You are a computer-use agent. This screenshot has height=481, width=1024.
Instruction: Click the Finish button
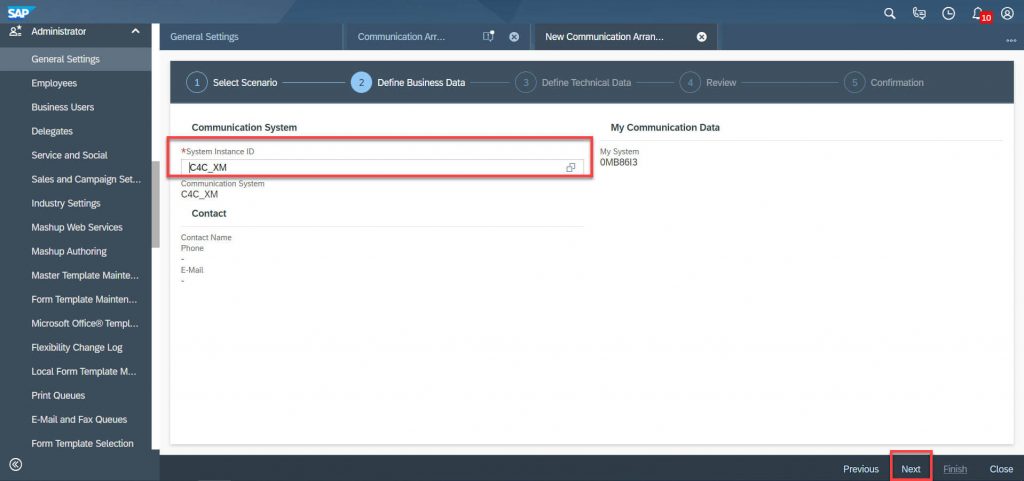[x=955, y=469]
